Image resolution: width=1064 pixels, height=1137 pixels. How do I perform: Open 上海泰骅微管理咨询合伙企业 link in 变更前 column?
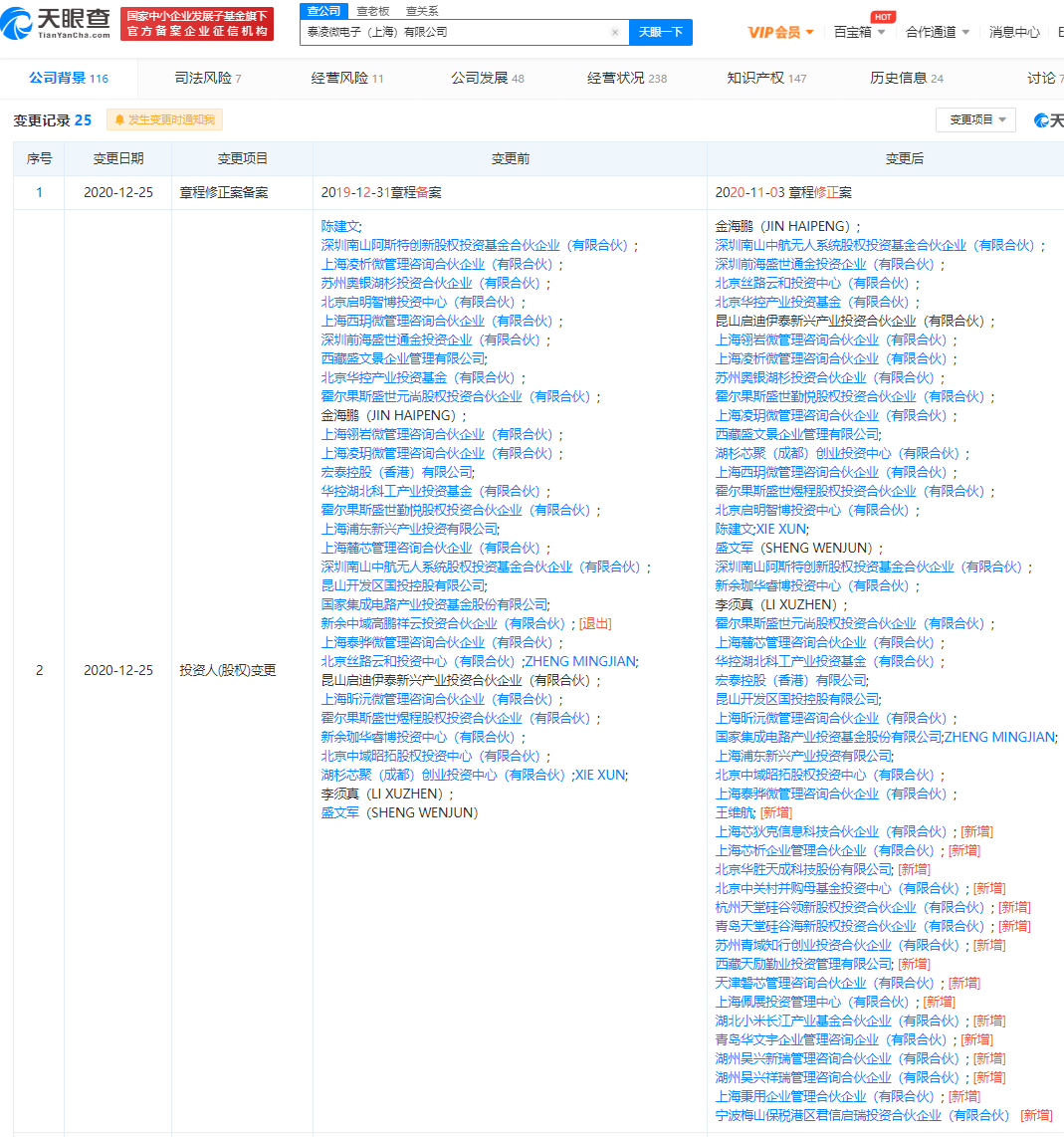(x=437, y=642)
